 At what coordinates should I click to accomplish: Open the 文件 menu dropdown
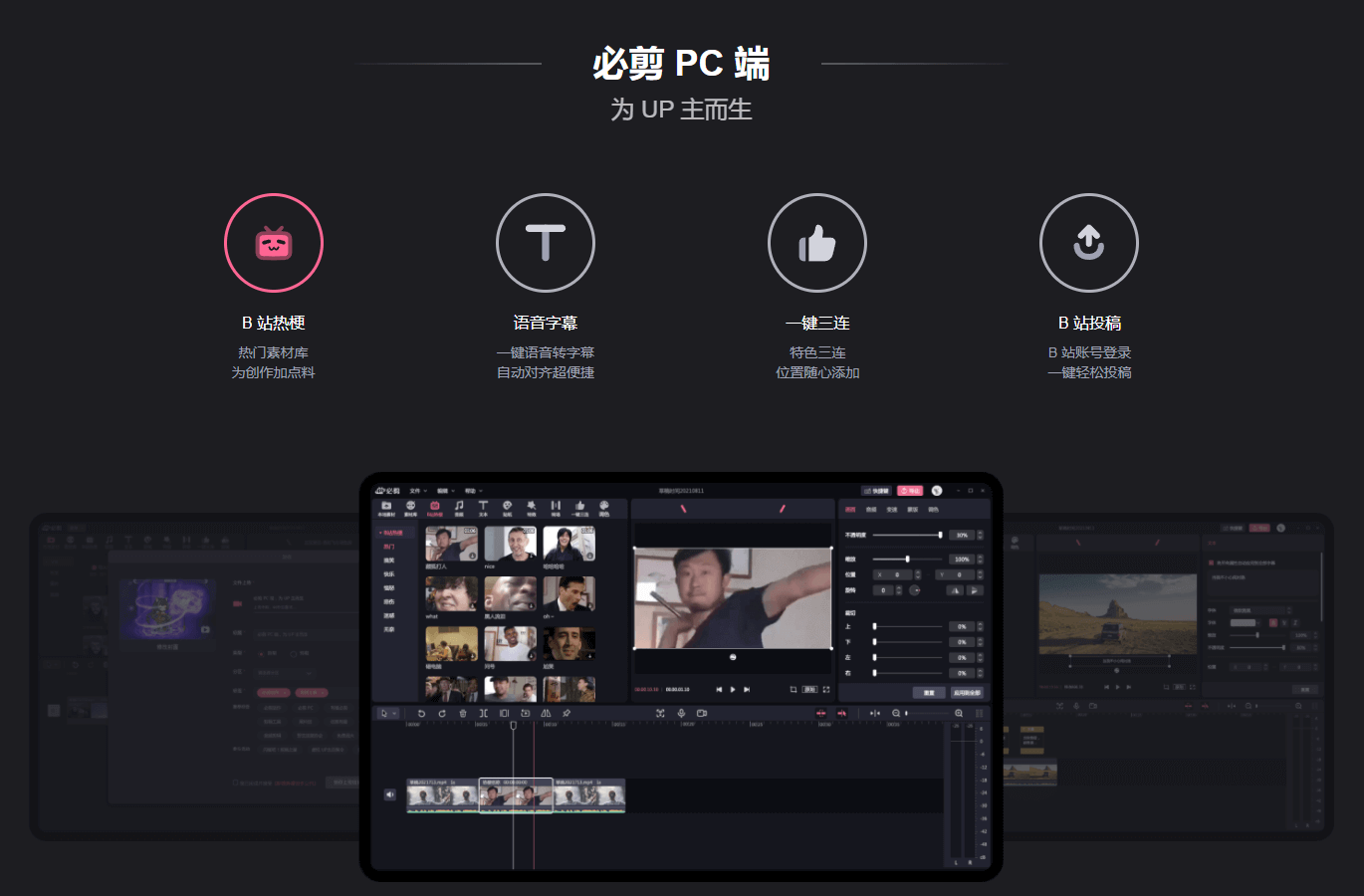pyautogui.click(x=416, y=491)
